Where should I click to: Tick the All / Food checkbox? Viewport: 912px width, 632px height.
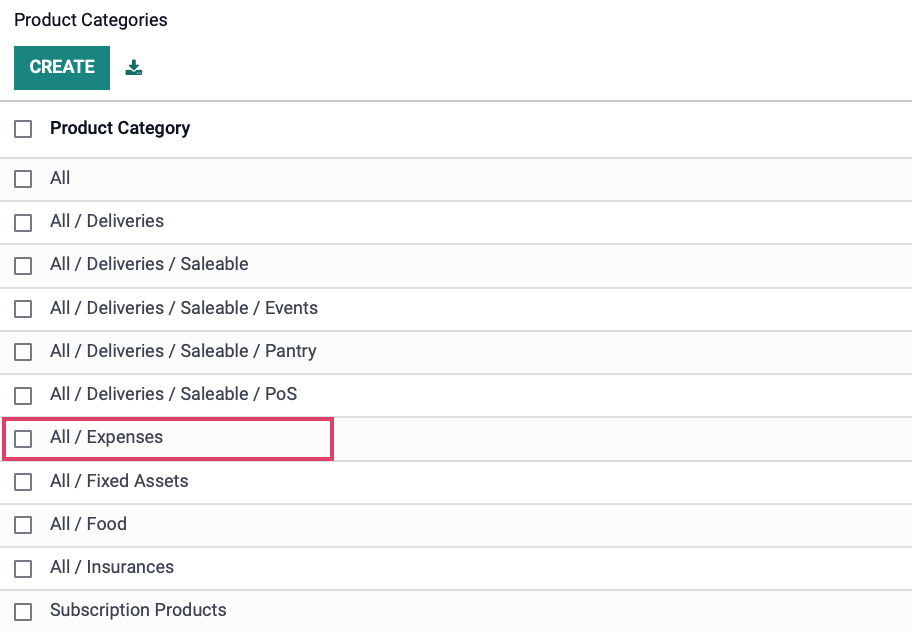coord(23,525)
